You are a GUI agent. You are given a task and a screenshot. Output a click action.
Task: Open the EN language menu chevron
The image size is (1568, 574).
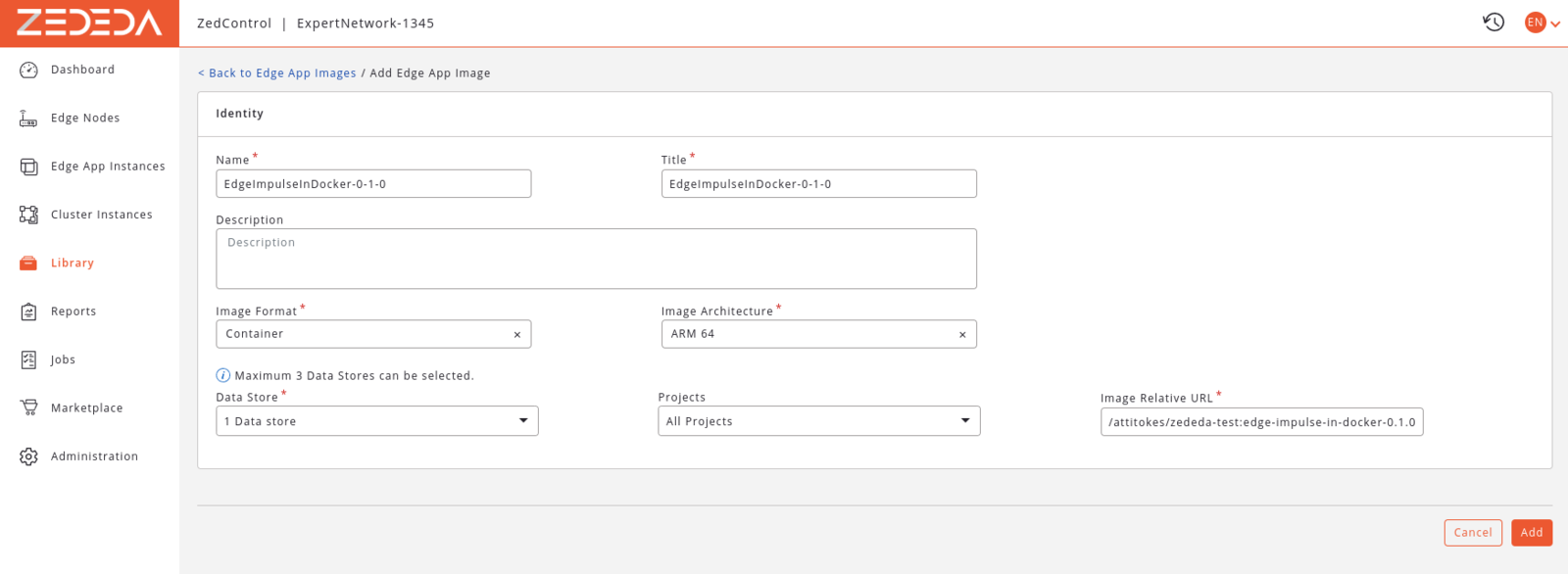[x=1555, y=24]
